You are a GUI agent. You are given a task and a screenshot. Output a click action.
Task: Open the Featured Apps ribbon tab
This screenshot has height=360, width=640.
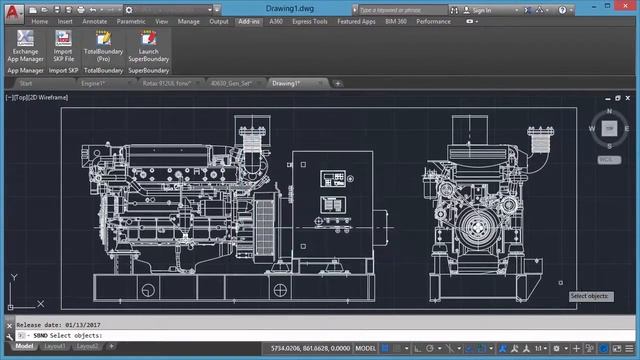[x=356, y=22]
